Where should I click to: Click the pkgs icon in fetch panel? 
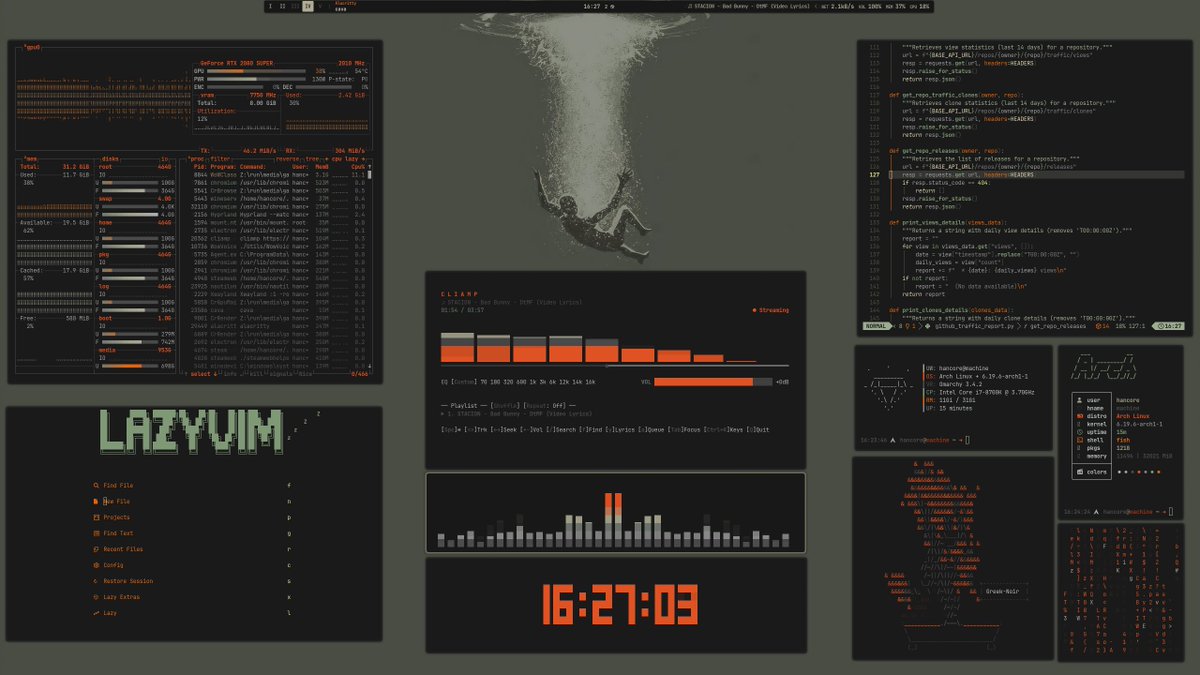click(x=1078, y=447)
